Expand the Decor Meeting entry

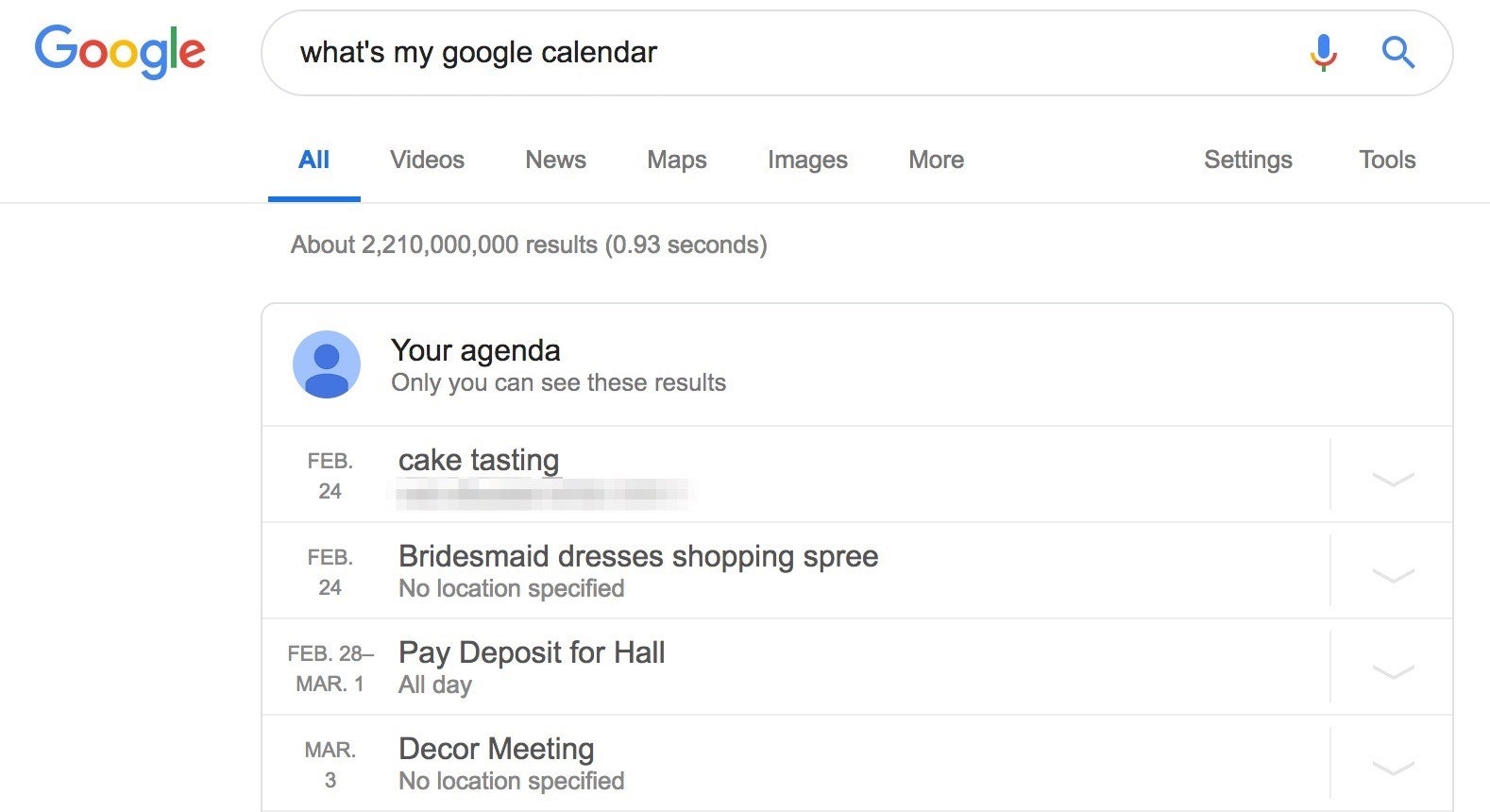[1393, 768]
